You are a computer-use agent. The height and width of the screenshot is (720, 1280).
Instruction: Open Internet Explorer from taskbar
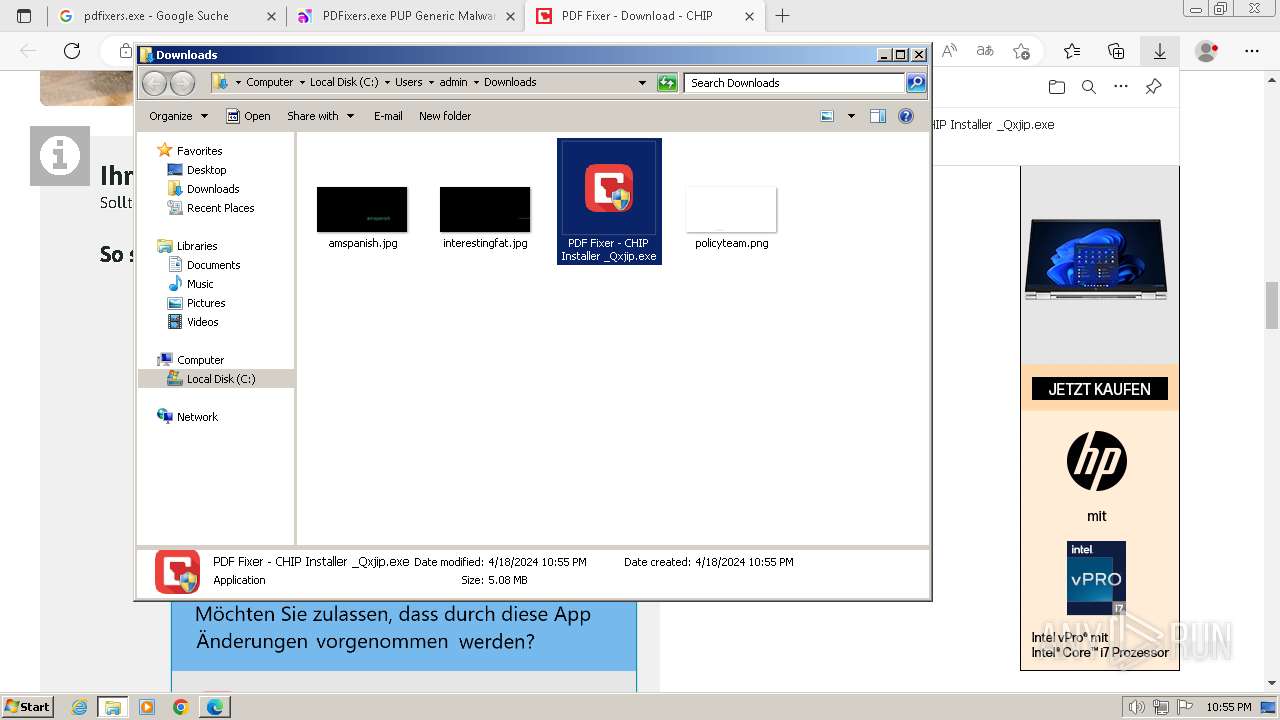click(x=80, y=707)
